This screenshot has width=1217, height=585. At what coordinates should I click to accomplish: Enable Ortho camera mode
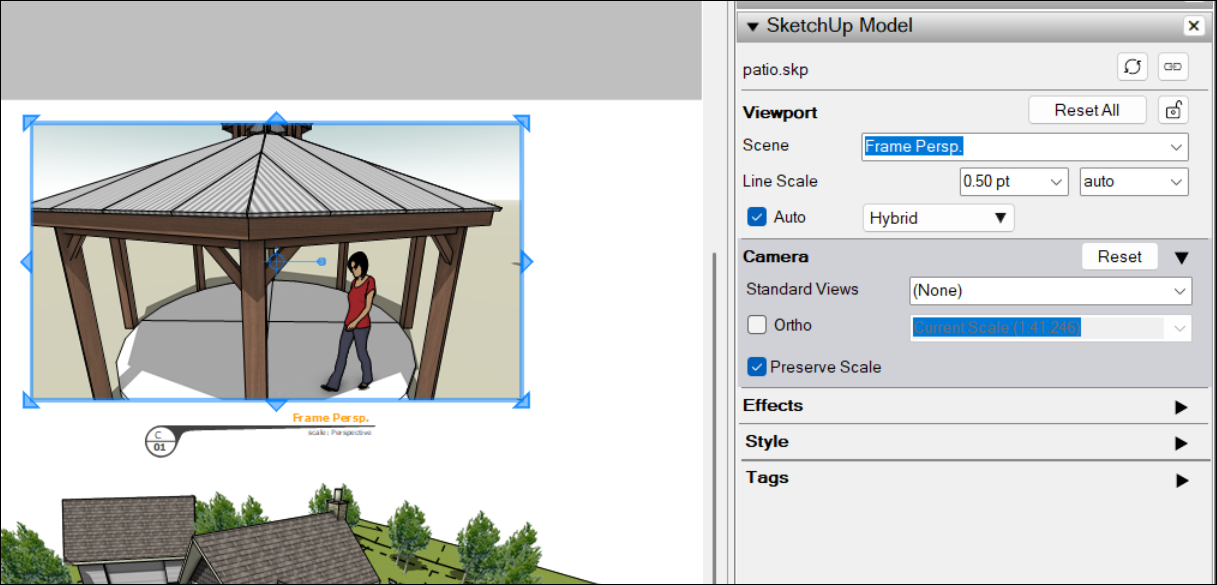[756, 325]
